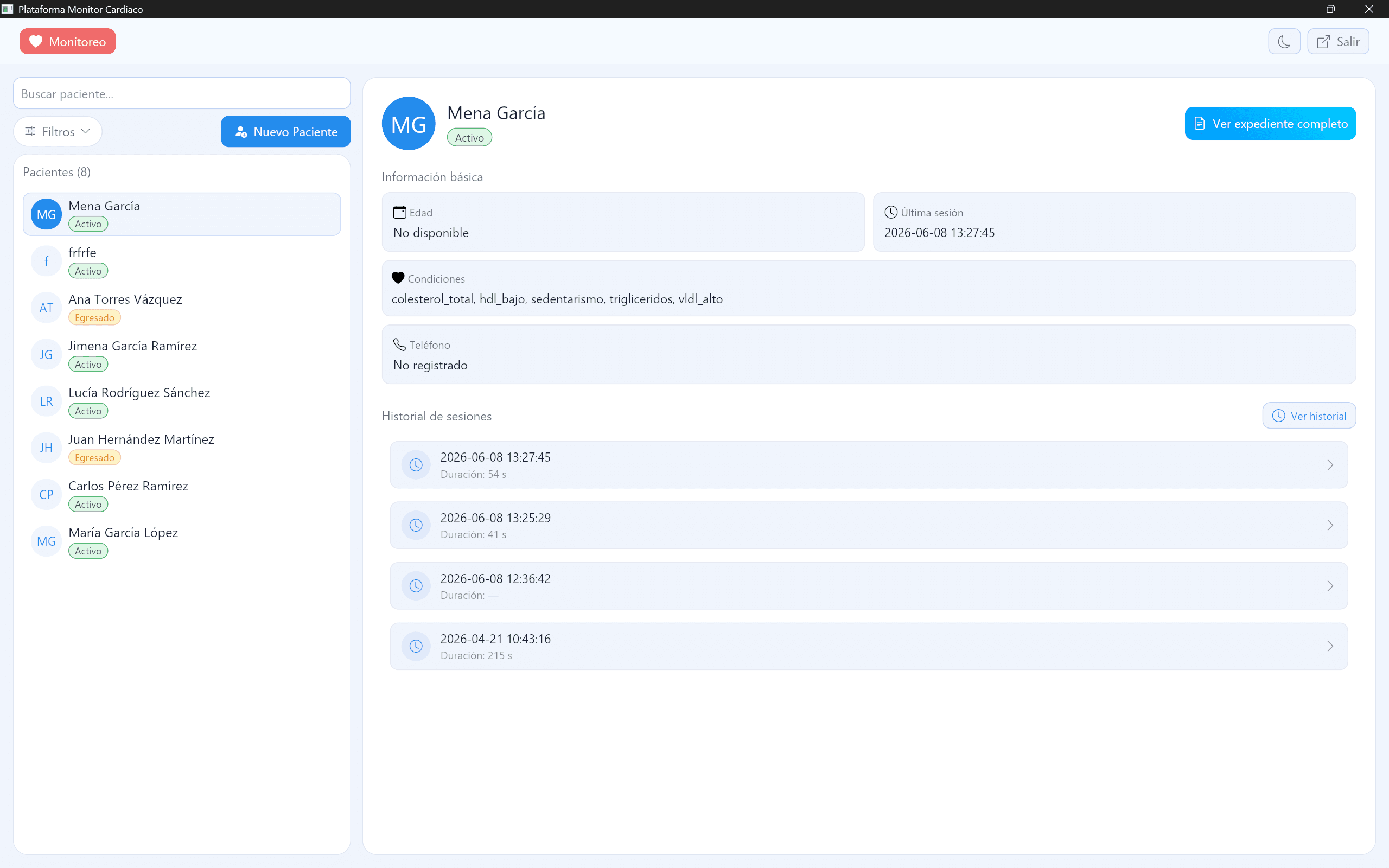
Task: Click the app icon in the title bar
Action: (8, 9)
